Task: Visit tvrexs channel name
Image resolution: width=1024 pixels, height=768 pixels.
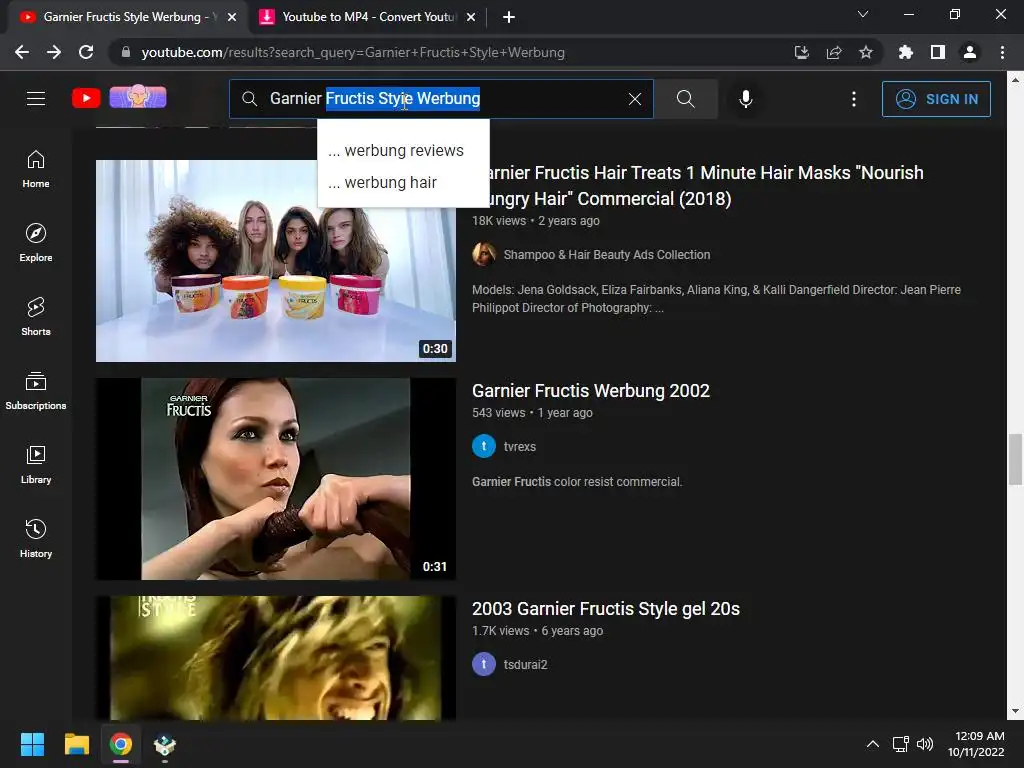Action: tap(520, 447)
